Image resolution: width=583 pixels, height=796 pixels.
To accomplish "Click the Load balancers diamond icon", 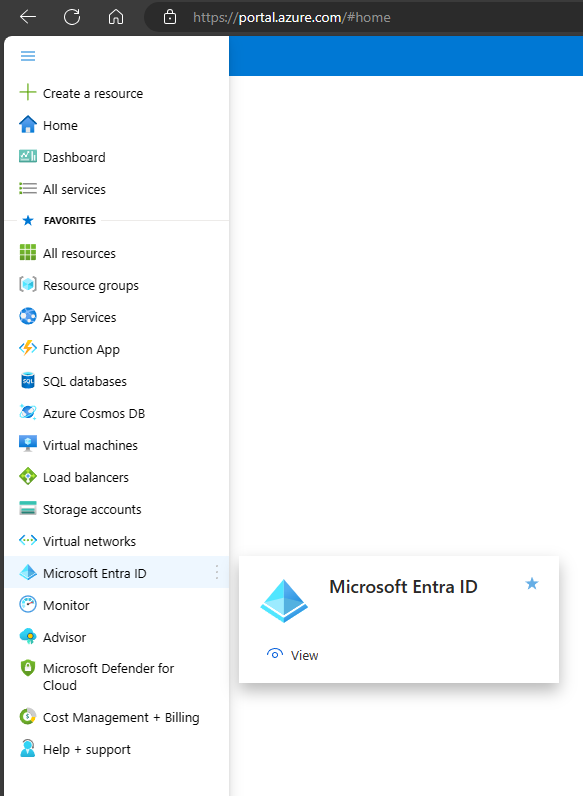I will pos(28,476).
